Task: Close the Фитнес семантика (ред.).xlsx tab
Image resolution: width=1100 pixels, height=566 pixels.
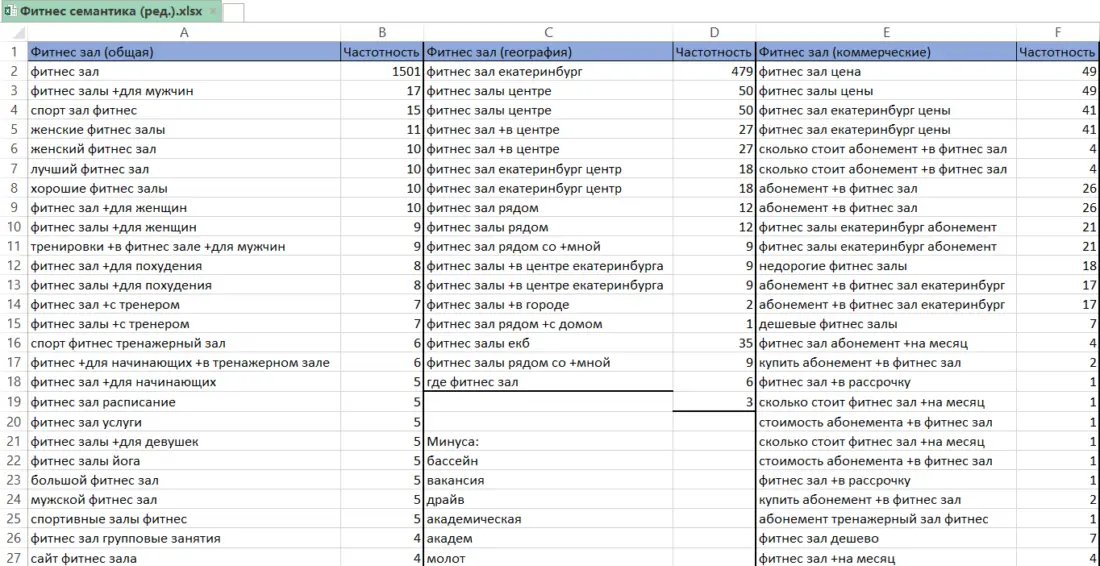Action: [x=213, y=12]
